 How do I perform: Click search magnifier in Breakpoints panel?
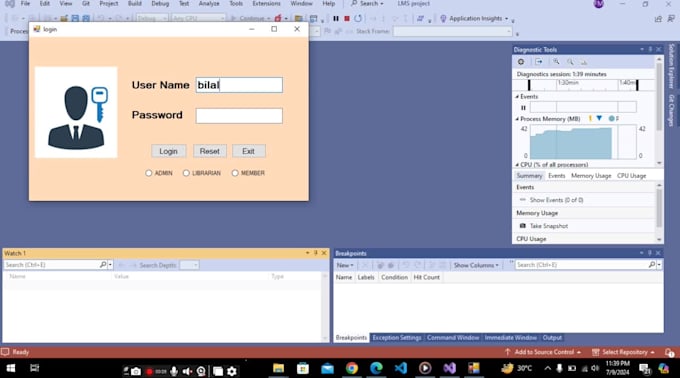click(652, 264)
